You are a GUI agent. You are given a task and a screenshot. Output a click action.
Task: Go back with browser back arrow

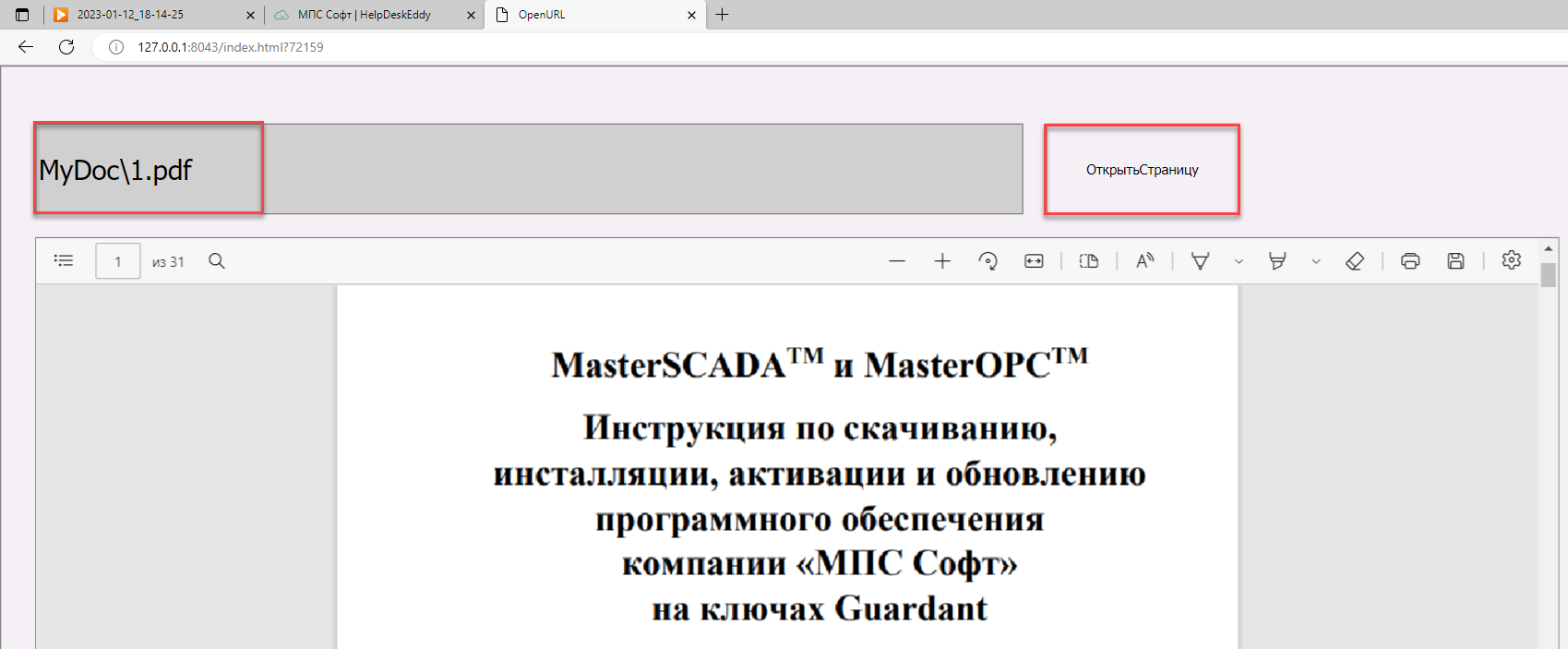(26, 47)
